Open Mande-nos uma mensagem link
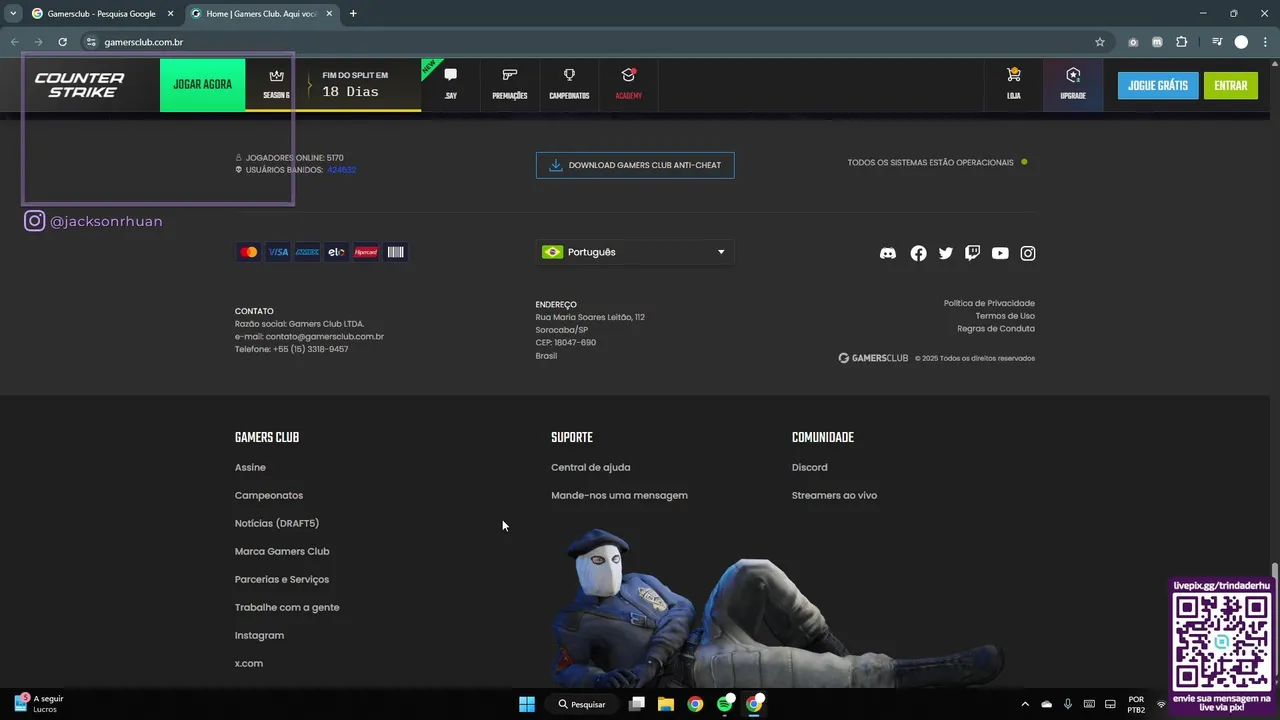This screenshot has width=1280, height=720. pyautogui.click(x=619, y=495)
